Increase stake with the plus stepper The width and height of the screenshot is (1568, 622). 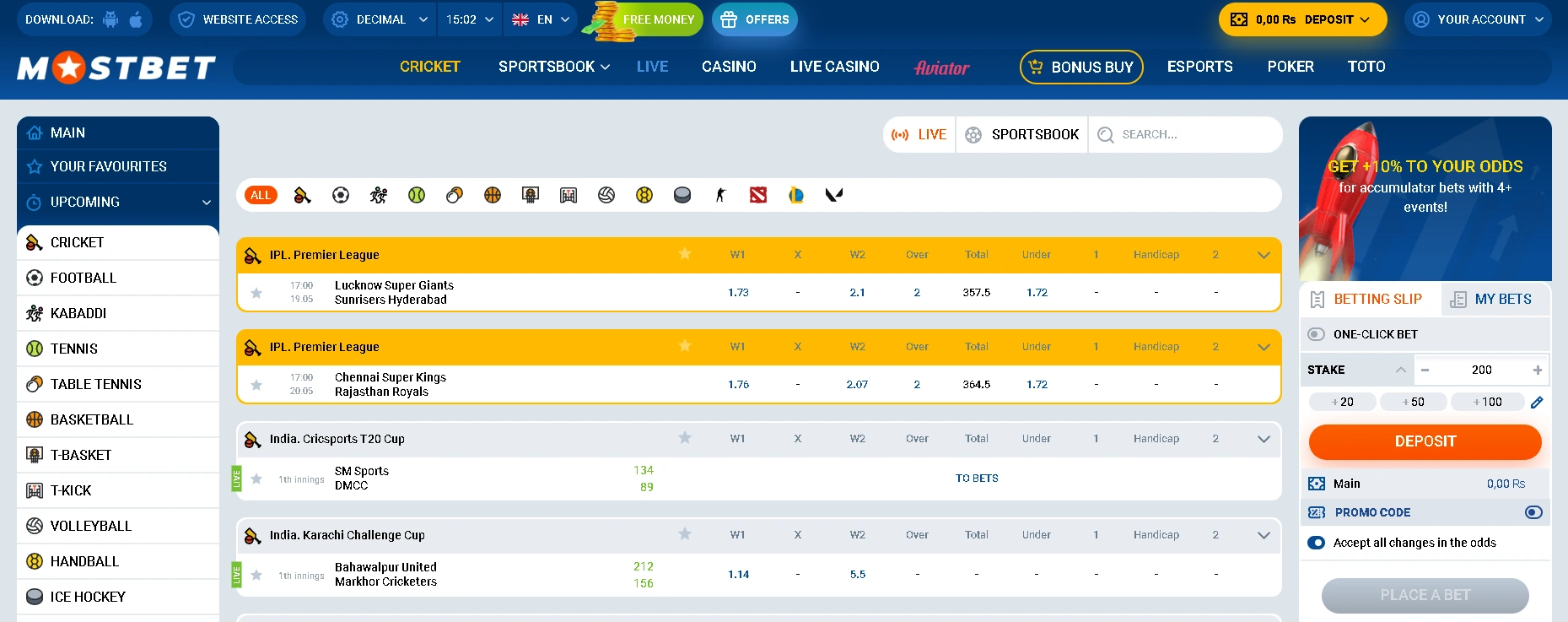click(x=1537, y=370)
